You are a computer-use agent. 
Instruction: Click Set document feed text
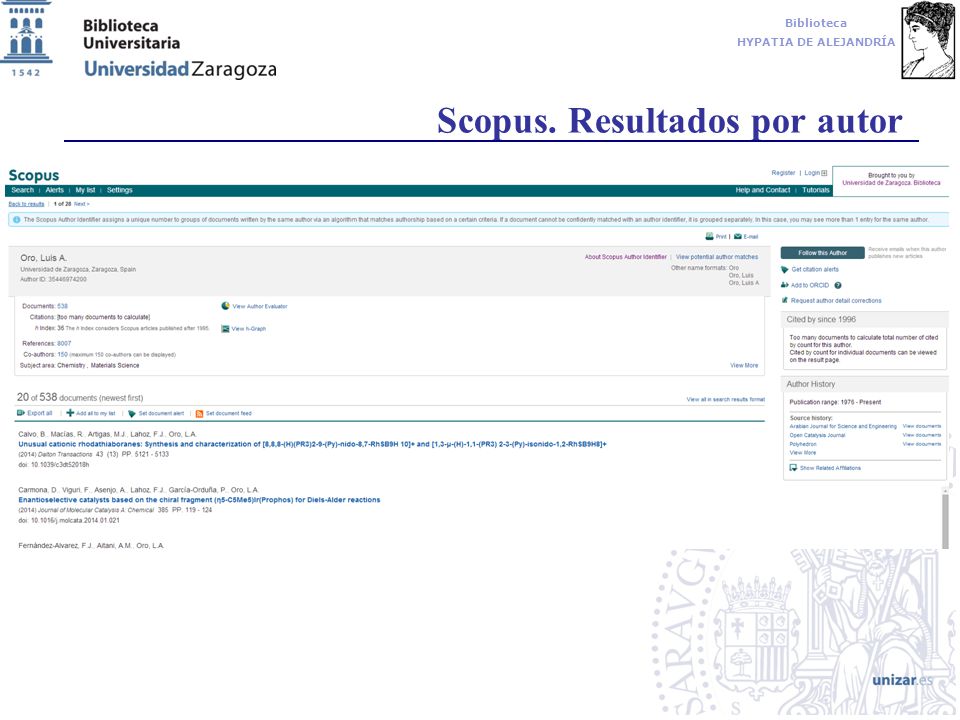(229, 413)
